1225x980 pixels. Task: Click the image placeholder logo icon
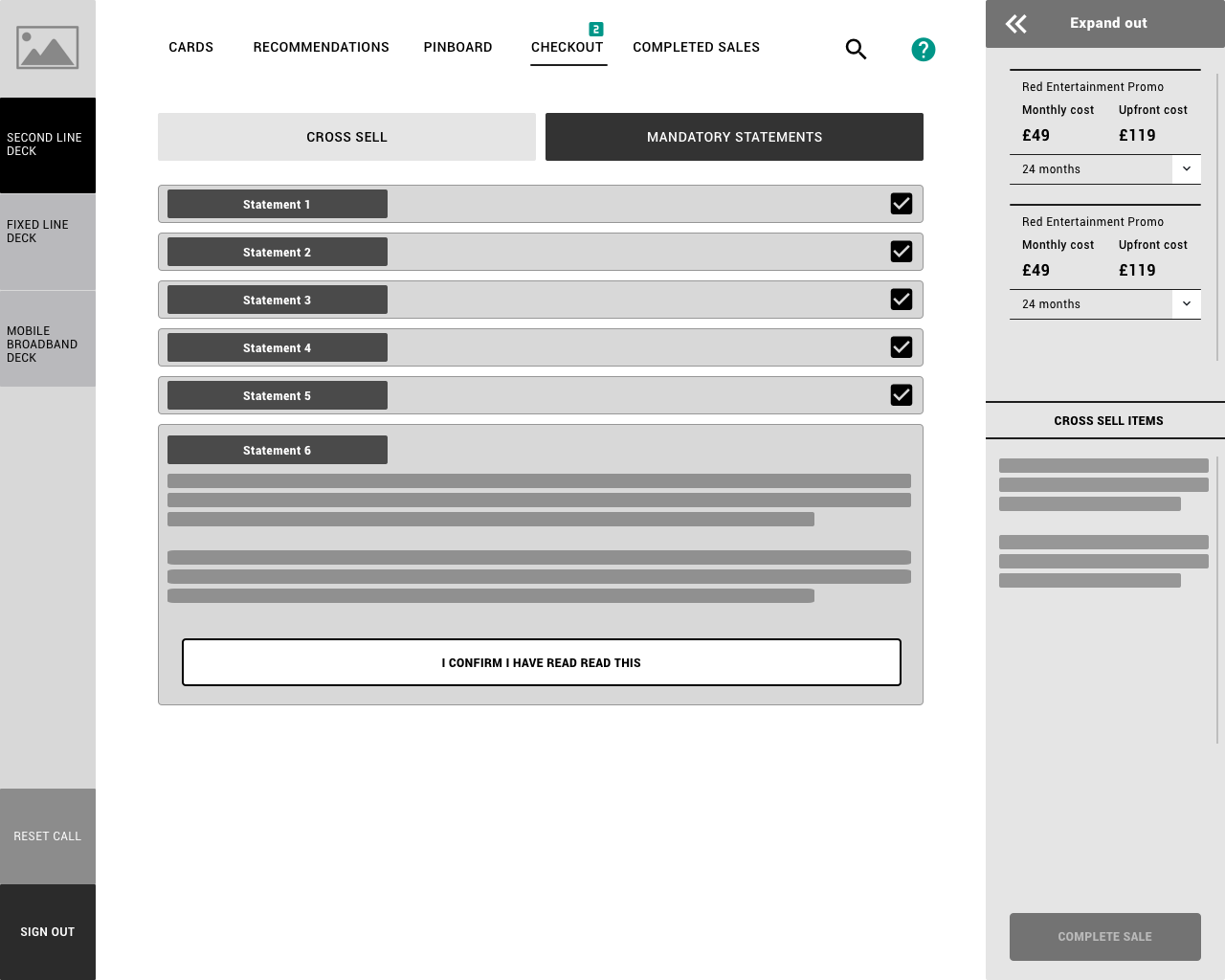click(x=47, y=47)
